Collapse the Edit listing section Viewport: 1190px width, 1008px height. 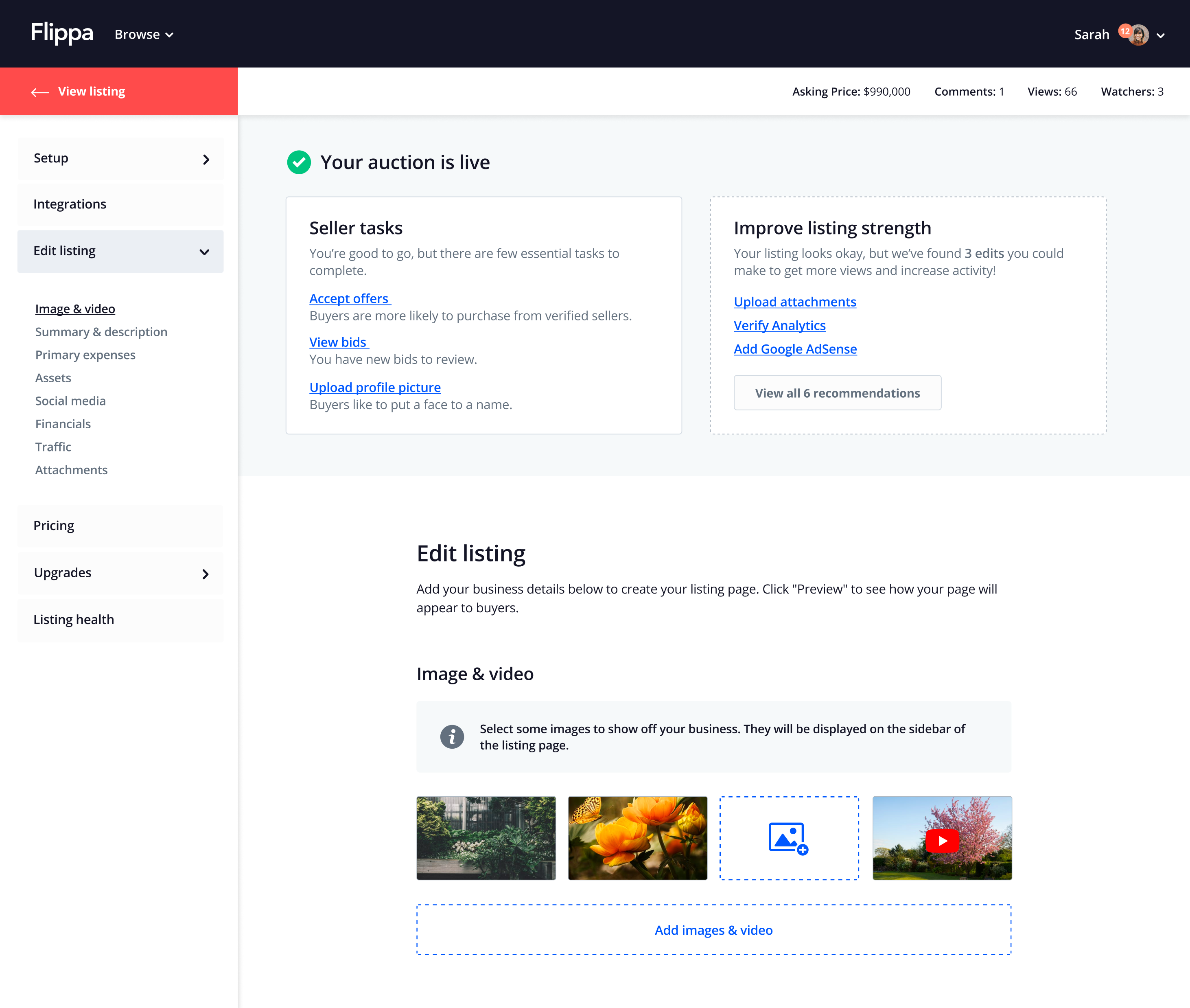(x=204, y=252)
